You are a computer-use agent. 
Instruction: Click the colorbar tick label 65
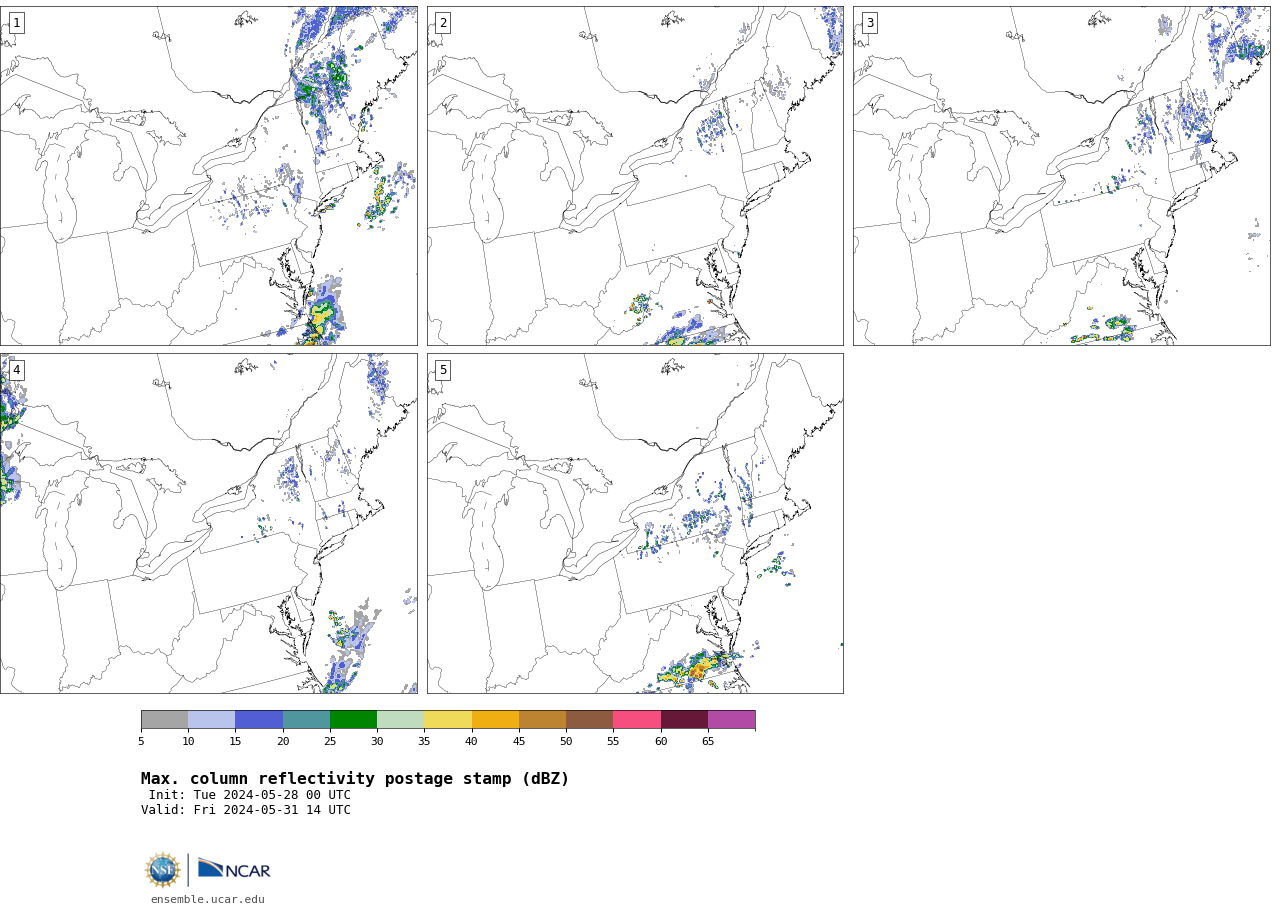click(x=708, y=741)
